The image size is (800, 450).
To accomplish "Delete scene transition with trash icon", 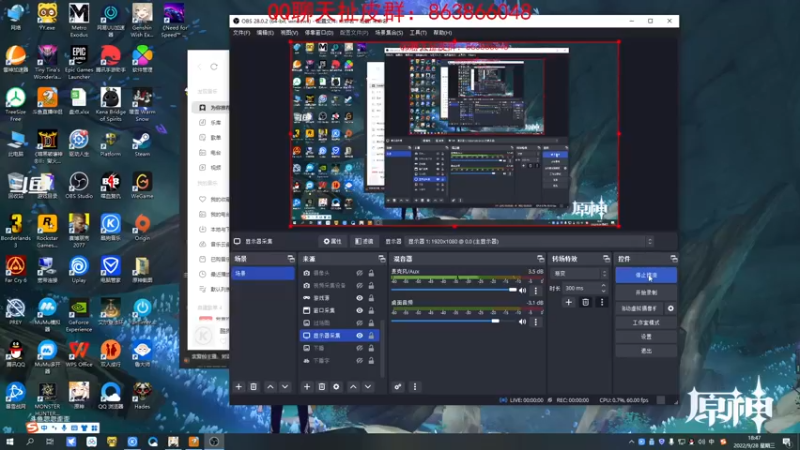I will point(586,302).
